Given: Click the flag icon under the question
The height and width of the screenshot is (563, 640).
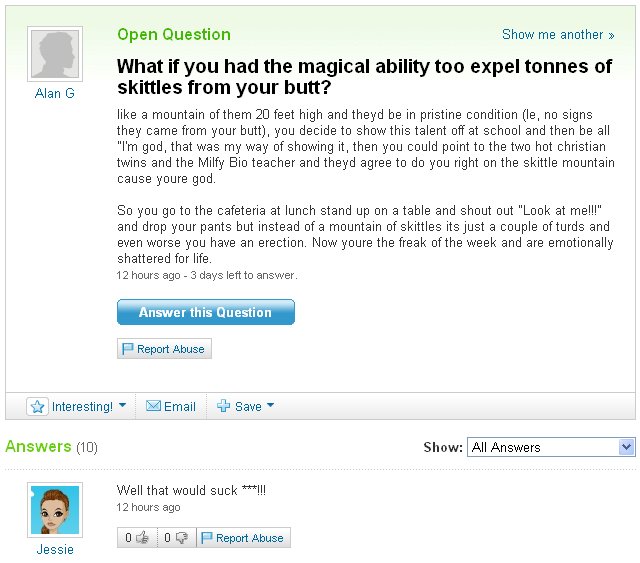Looking at the screenshot, I should point(128,349).
